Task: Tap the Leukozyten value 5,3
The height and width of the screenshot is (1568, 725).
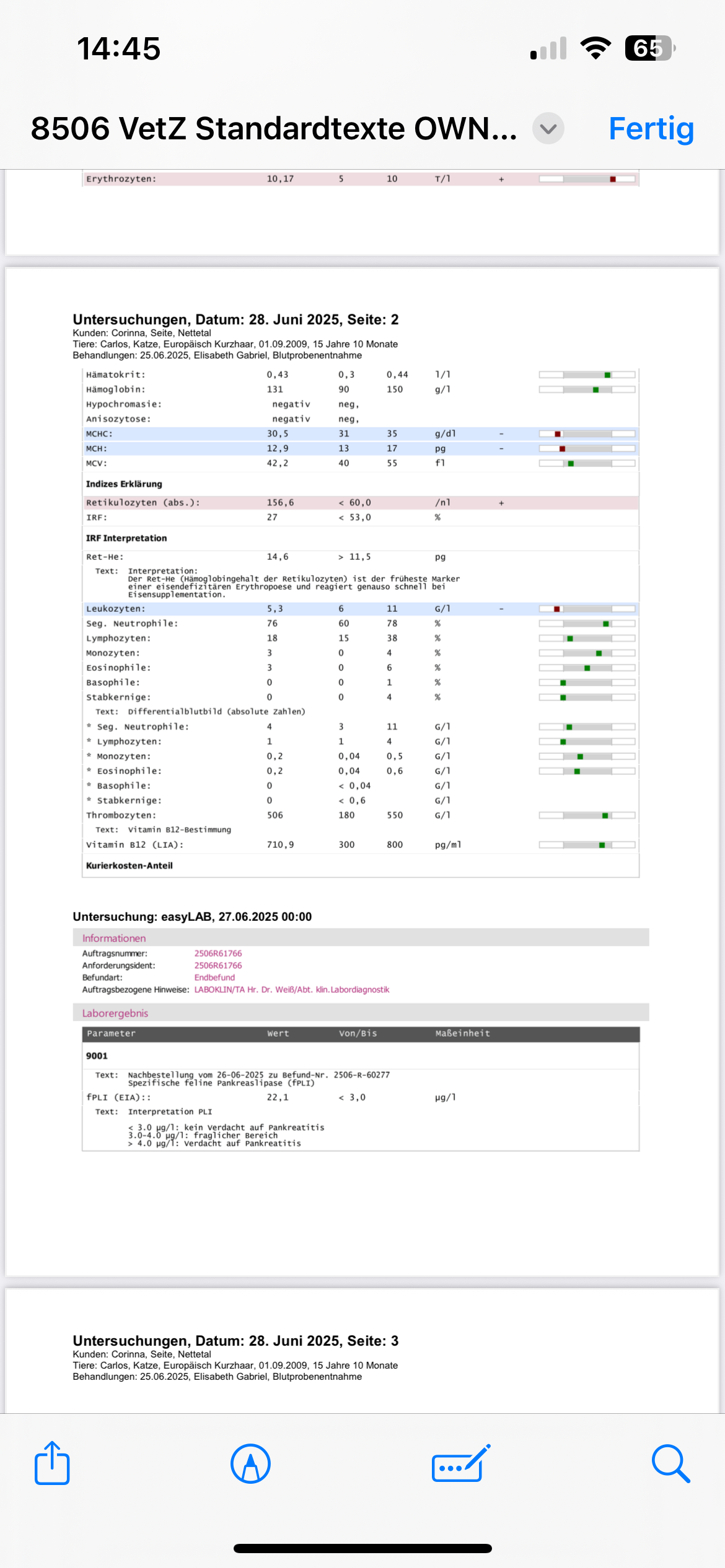Action: coord(275,609)
